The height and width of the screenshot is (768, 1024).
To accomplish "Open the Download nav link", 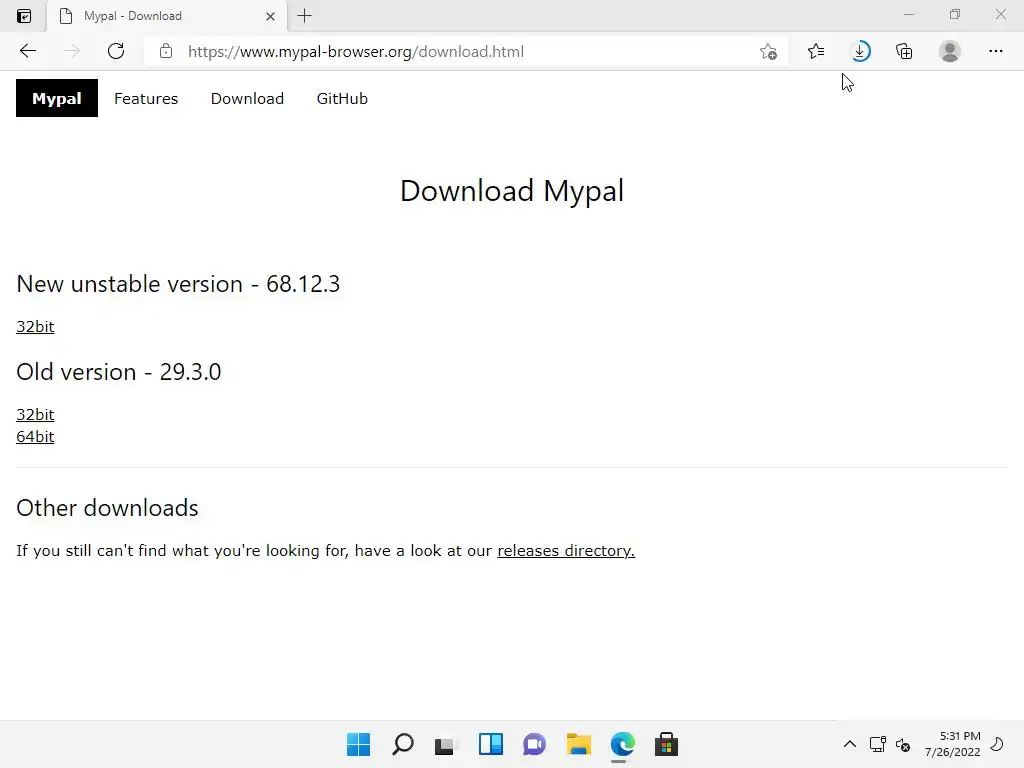I will tap(248, 99).
